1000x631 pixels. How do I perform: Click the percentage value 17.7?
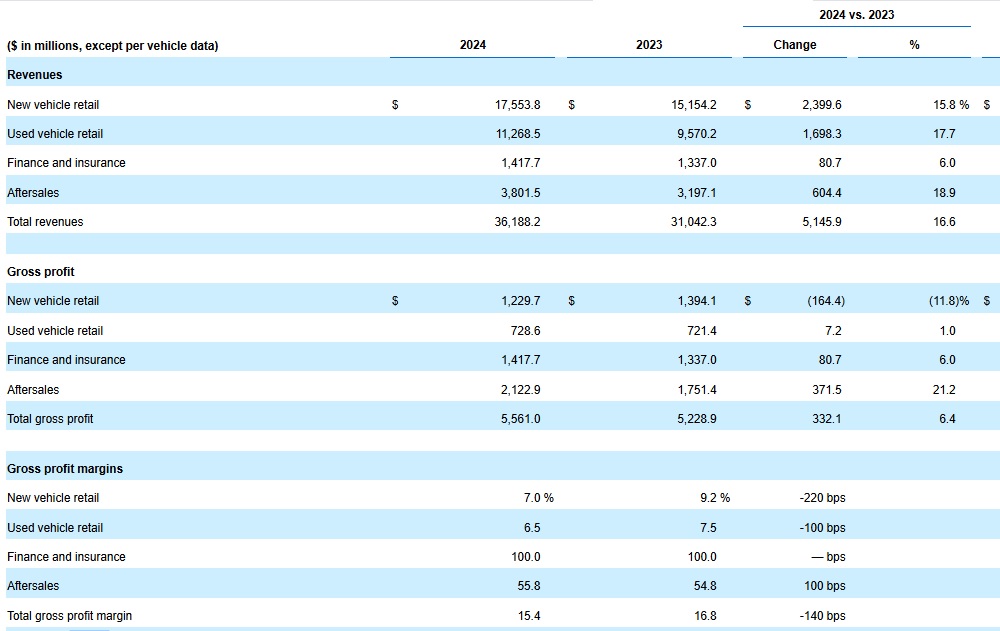[x=945, y=134]
